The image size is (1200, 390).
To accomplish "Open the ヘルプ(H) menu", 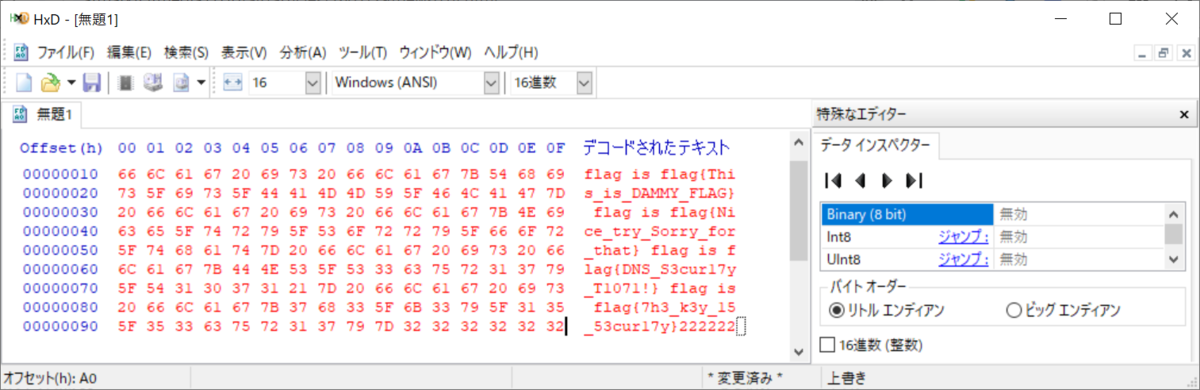I will pos(510,53).
